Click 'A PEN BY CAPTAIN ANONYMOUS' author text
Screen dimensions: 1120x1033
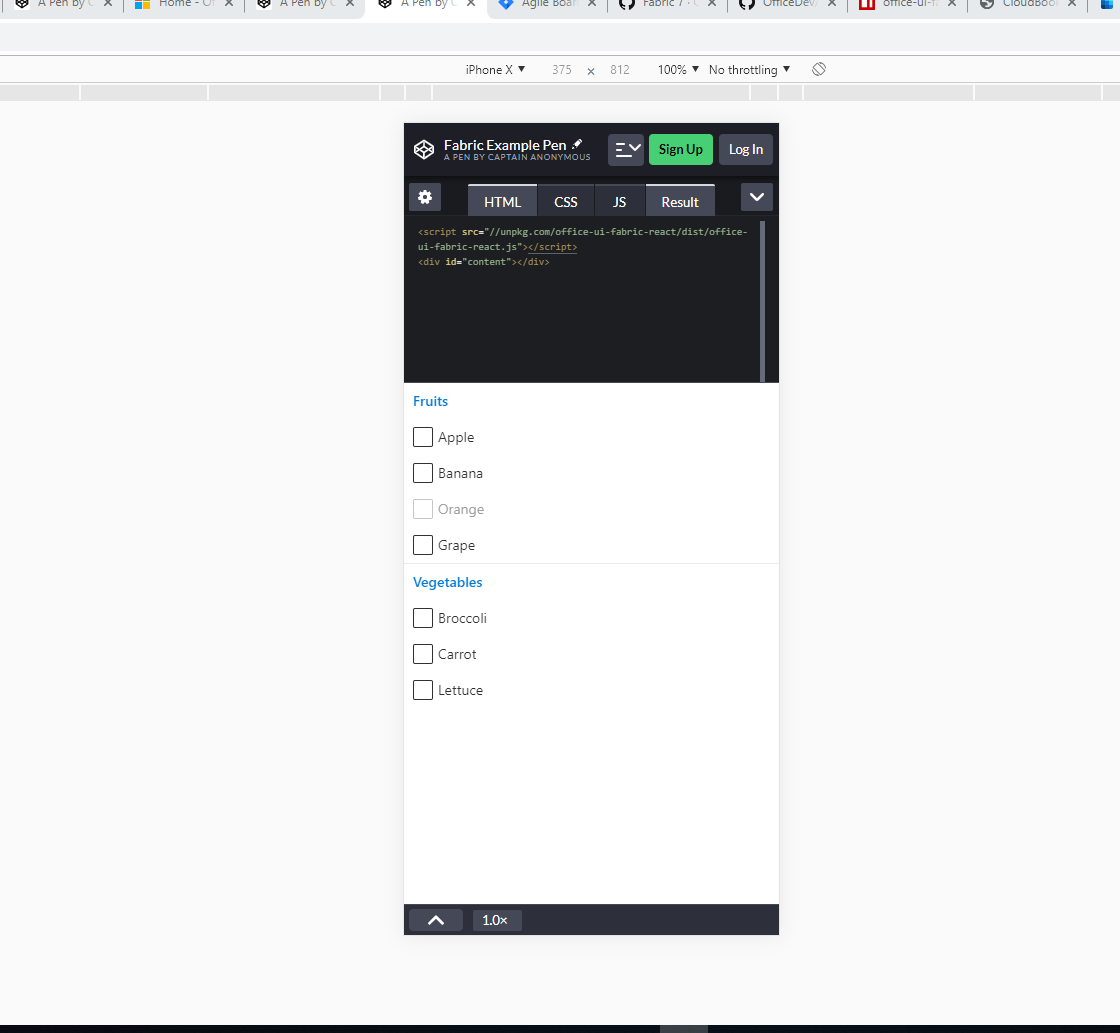(517, 157)
